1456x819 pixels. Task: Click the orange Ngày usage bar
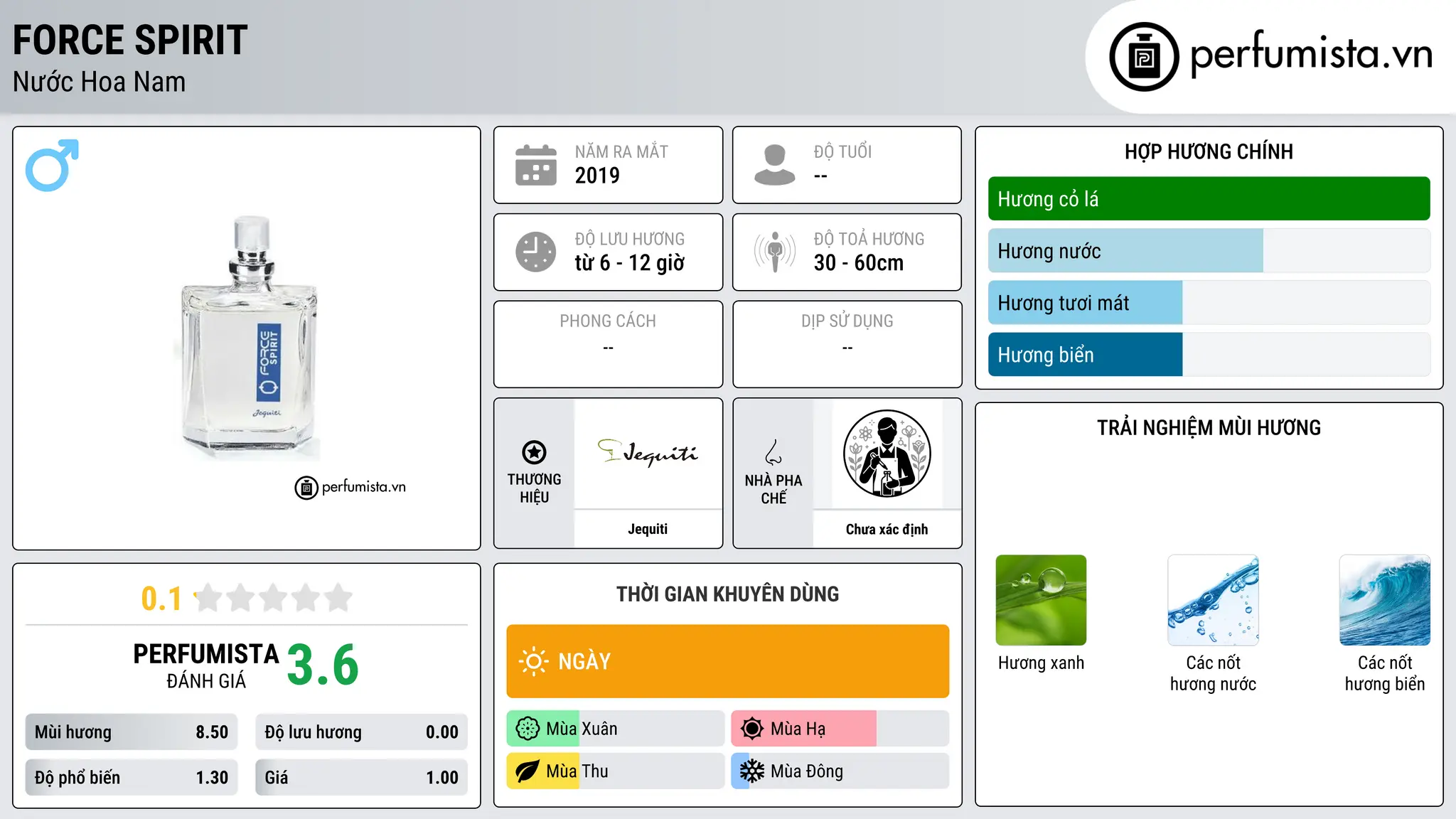[x=727, y=661]
